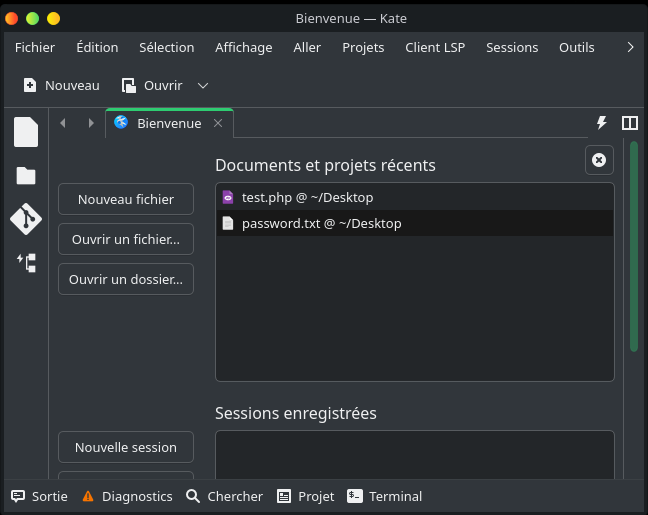Viewport: 648px width, 515px height.
Task: Open the Documents sidebar icon
Action: (26, 132)
